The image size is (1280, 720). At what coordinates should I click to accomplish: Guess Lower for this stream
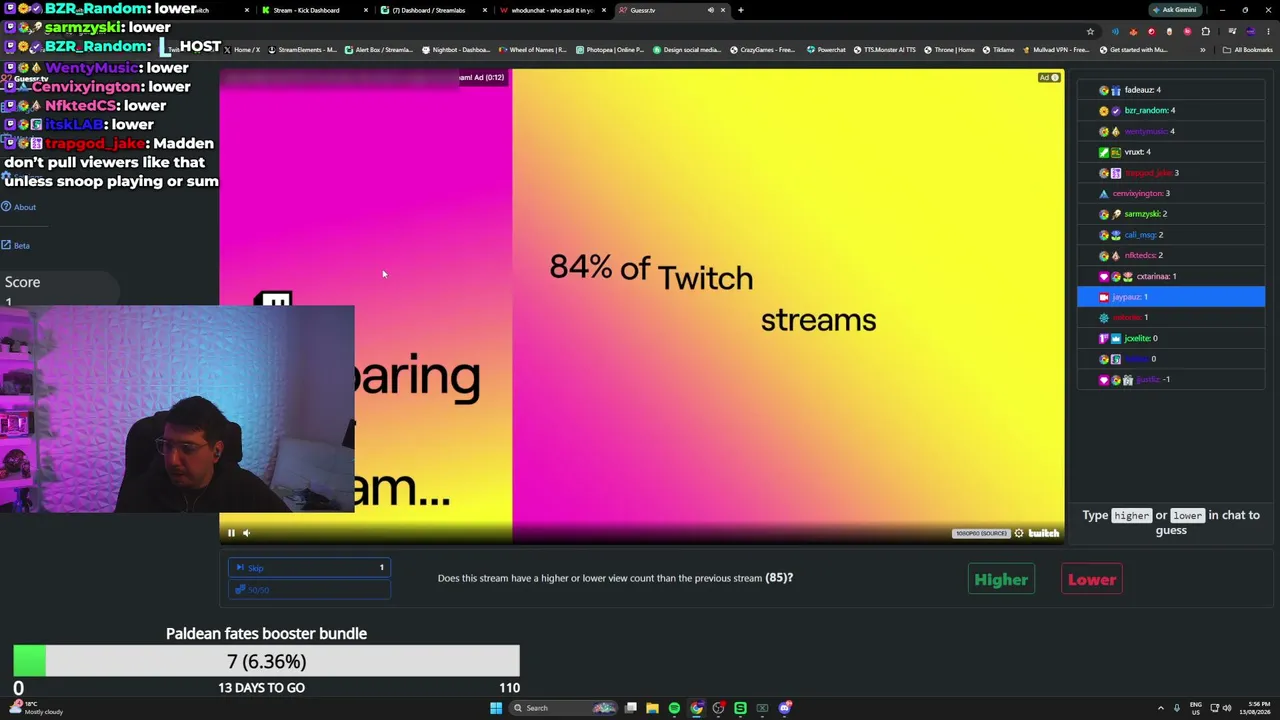(x=1092, y=580)
